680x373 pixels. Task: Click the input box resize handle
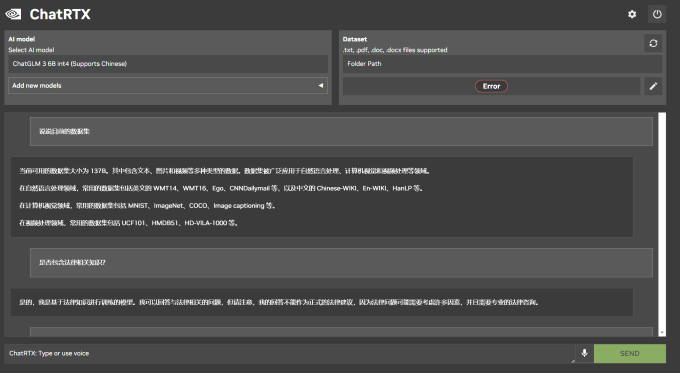coord(572,360)
